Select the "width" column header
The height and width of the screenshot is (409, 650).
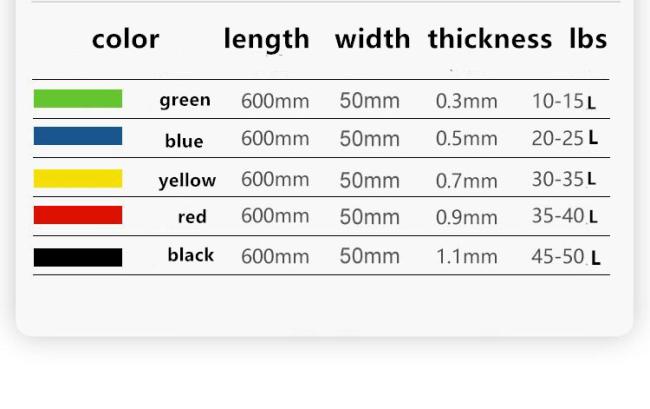[372, 39]
